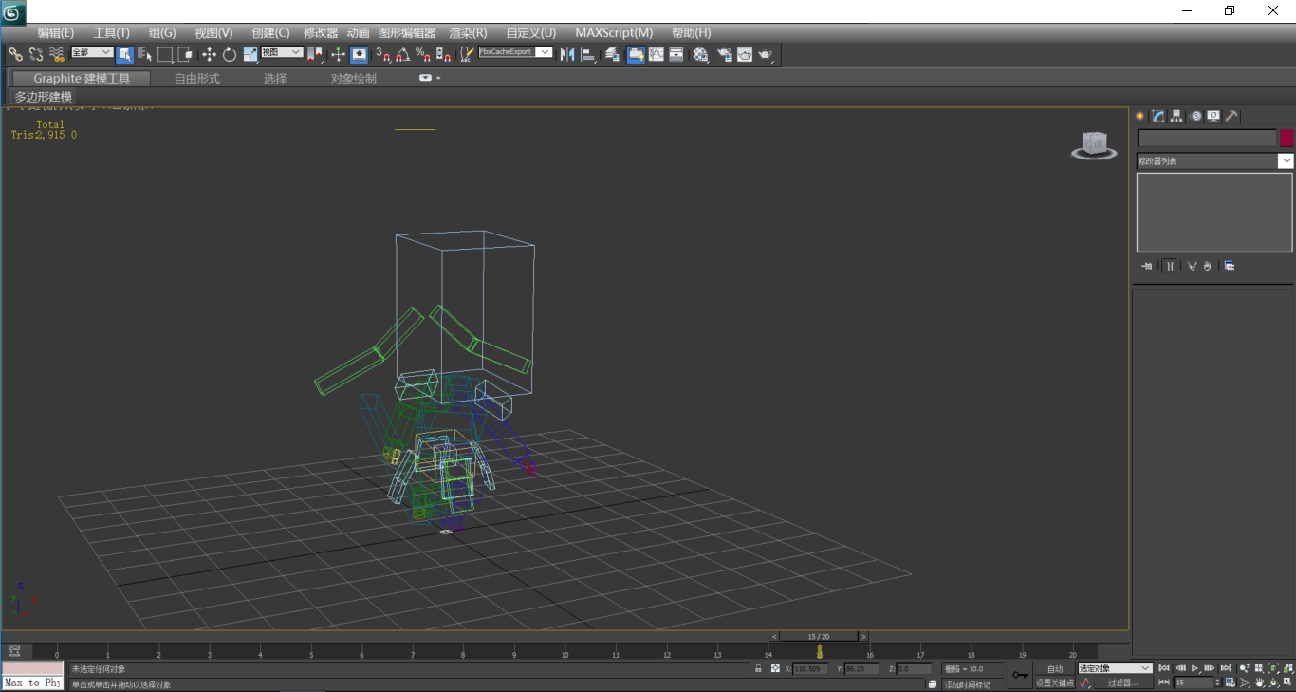Open the Schematic View icon

pyautogui.click(x=677, y=54)
